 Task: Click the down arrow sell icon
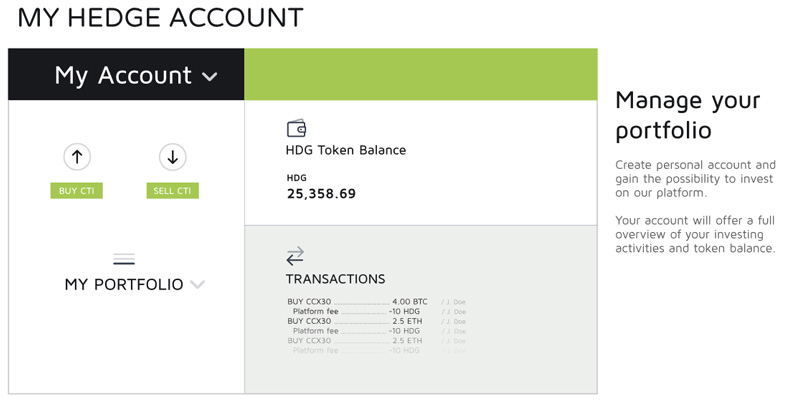point(173,157)
